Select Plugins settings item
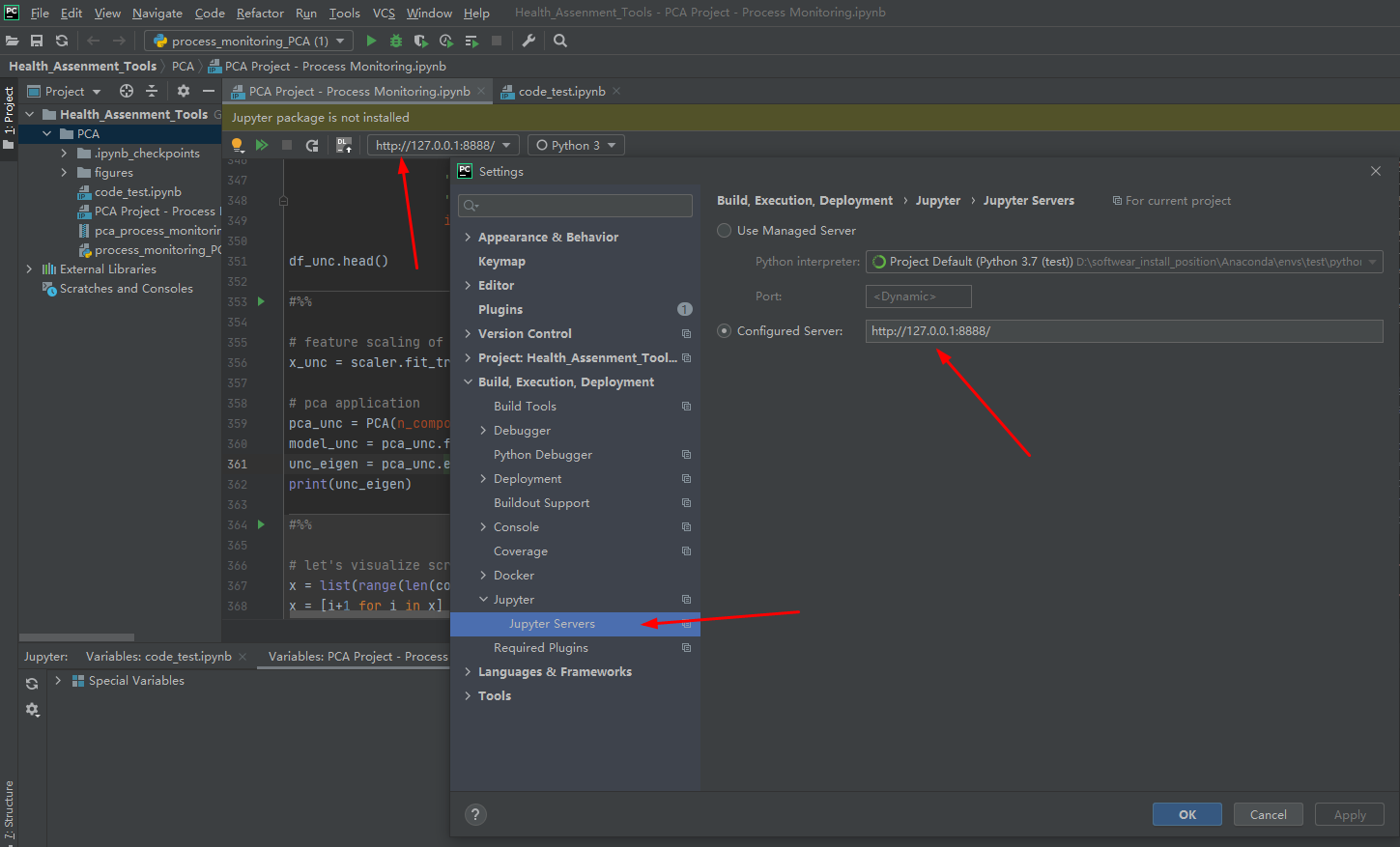Image resolution: width=1400 pixels, height=847 pixels. pos(500,310)
